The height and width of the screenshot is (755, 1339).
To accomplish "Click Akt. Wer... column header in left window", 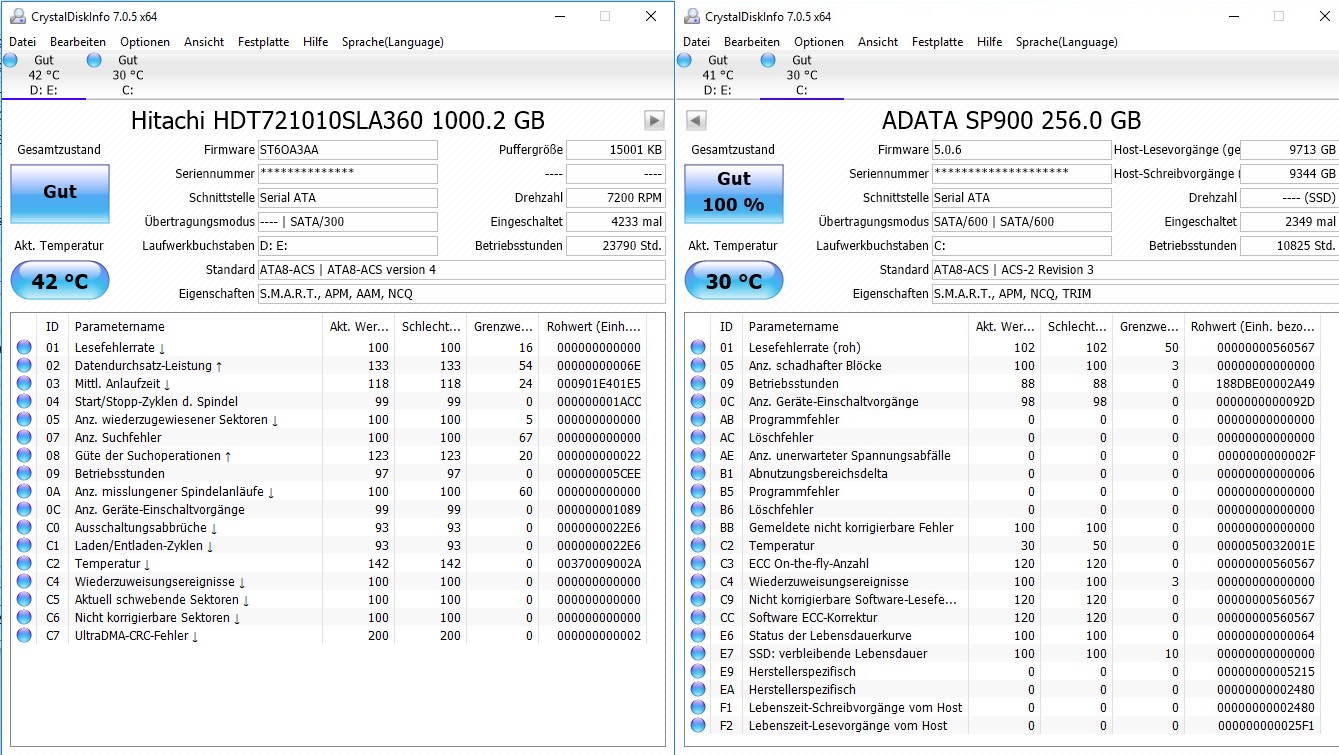I will (x=358, y=327).
